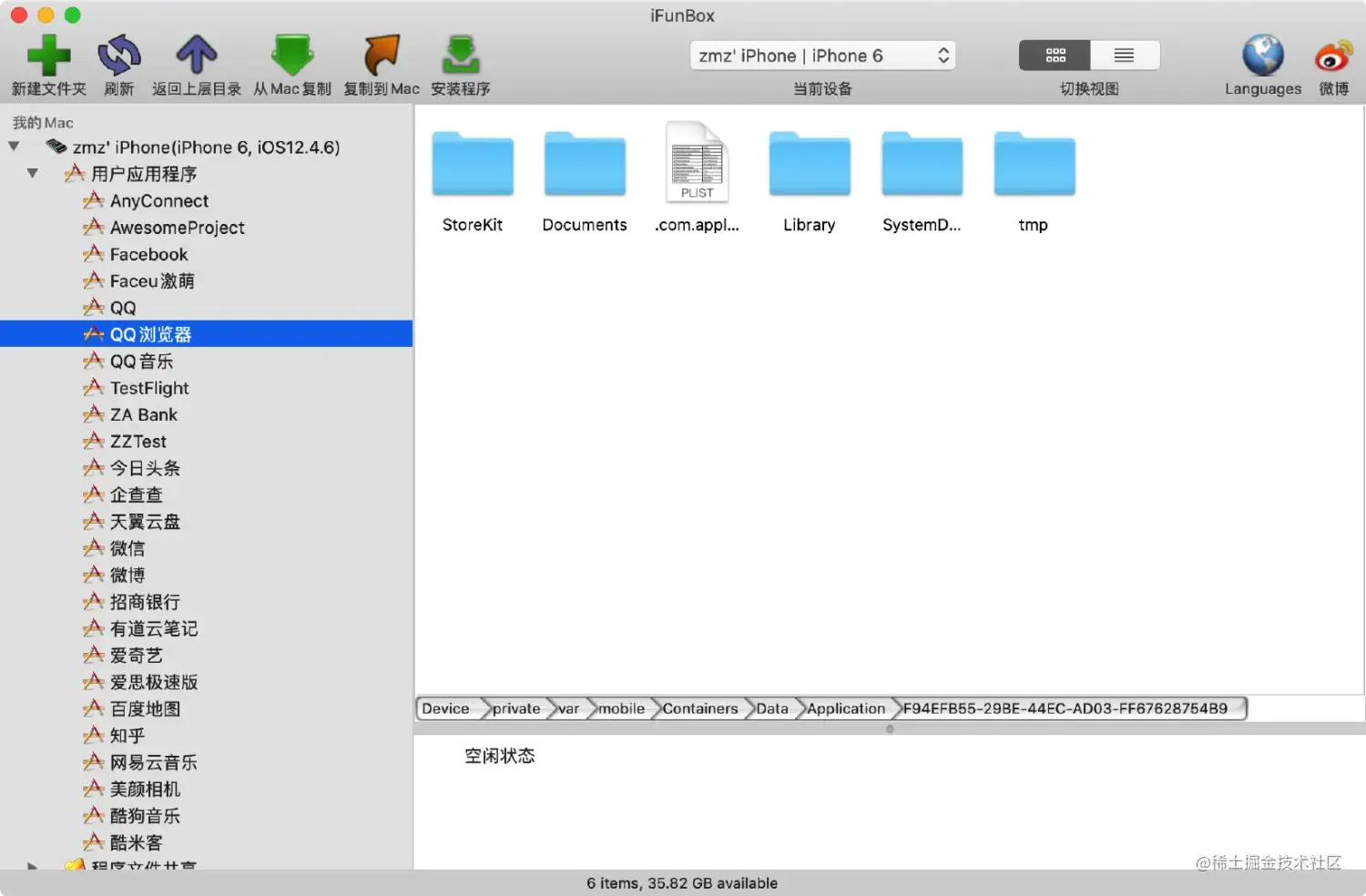Click the F94EFB55 UUID path segment
This screenshot has width=1366, height=896.
[x=1065, y=708]
